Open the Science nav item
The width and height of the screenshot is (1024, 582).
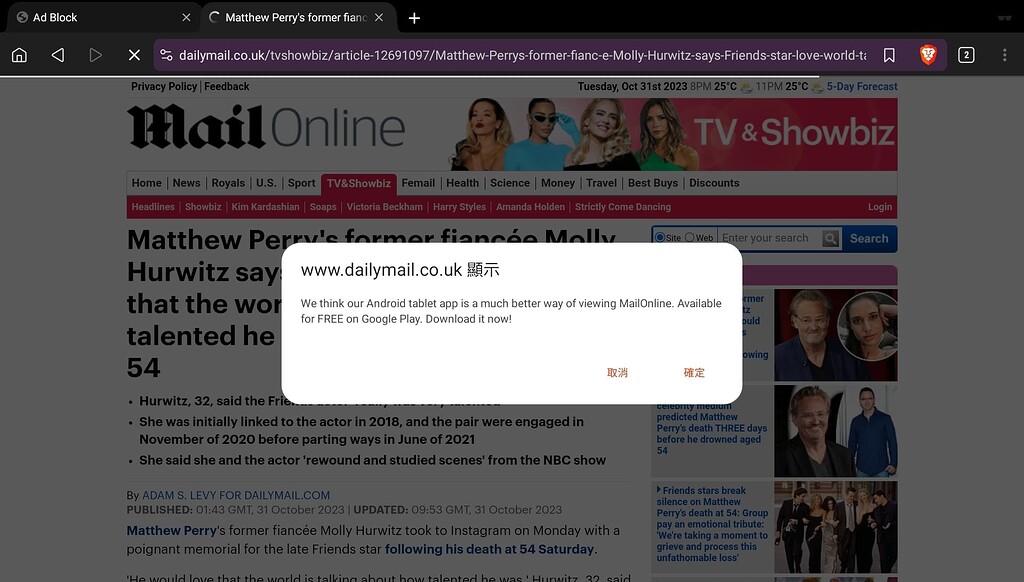point(509,183)
